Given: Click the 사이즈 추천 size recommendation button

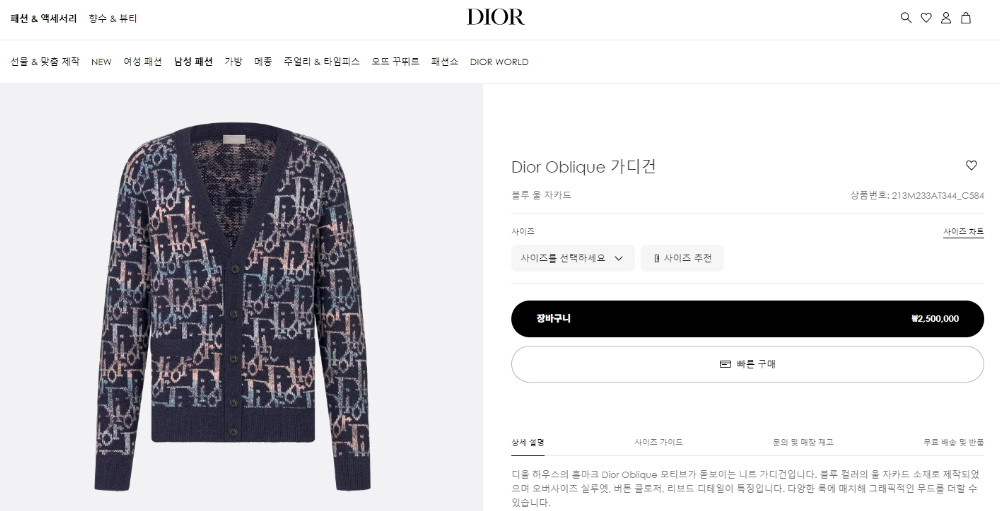Looking at the screenshot, I should [682, 258].
